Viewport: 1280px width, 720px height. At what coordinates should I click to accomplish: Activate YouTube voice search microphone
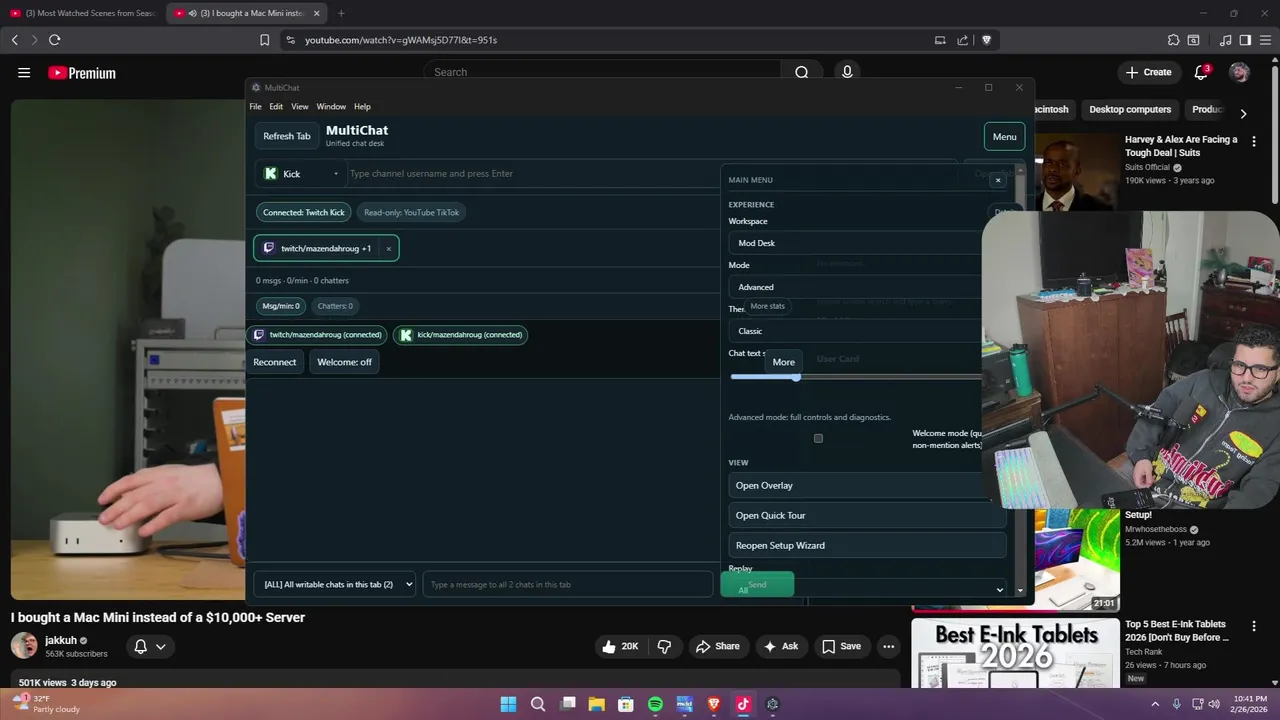coord(847,72)
